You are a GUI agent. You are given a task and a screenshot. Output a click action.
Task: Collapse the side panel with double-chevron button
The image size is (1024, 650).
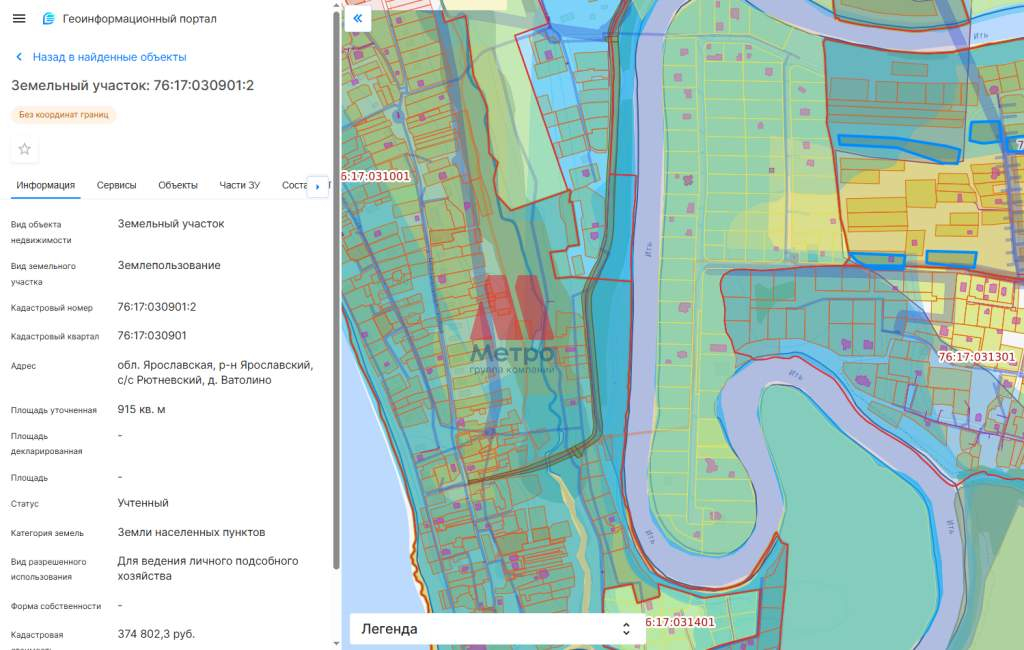point(358,18)
